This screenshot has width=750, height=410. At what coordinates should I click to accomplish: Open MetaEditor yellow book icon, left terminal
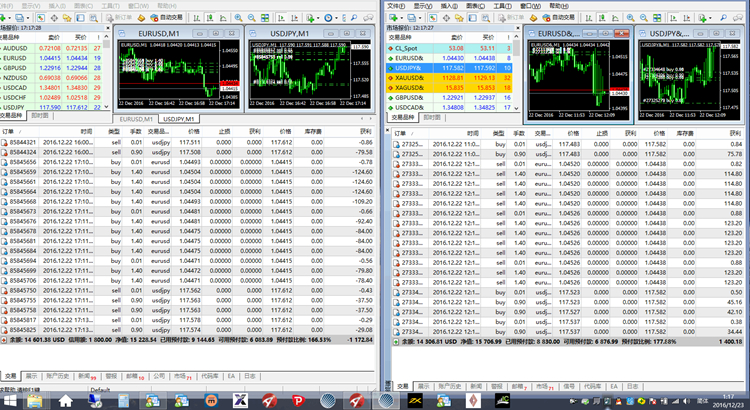(141, 18)
